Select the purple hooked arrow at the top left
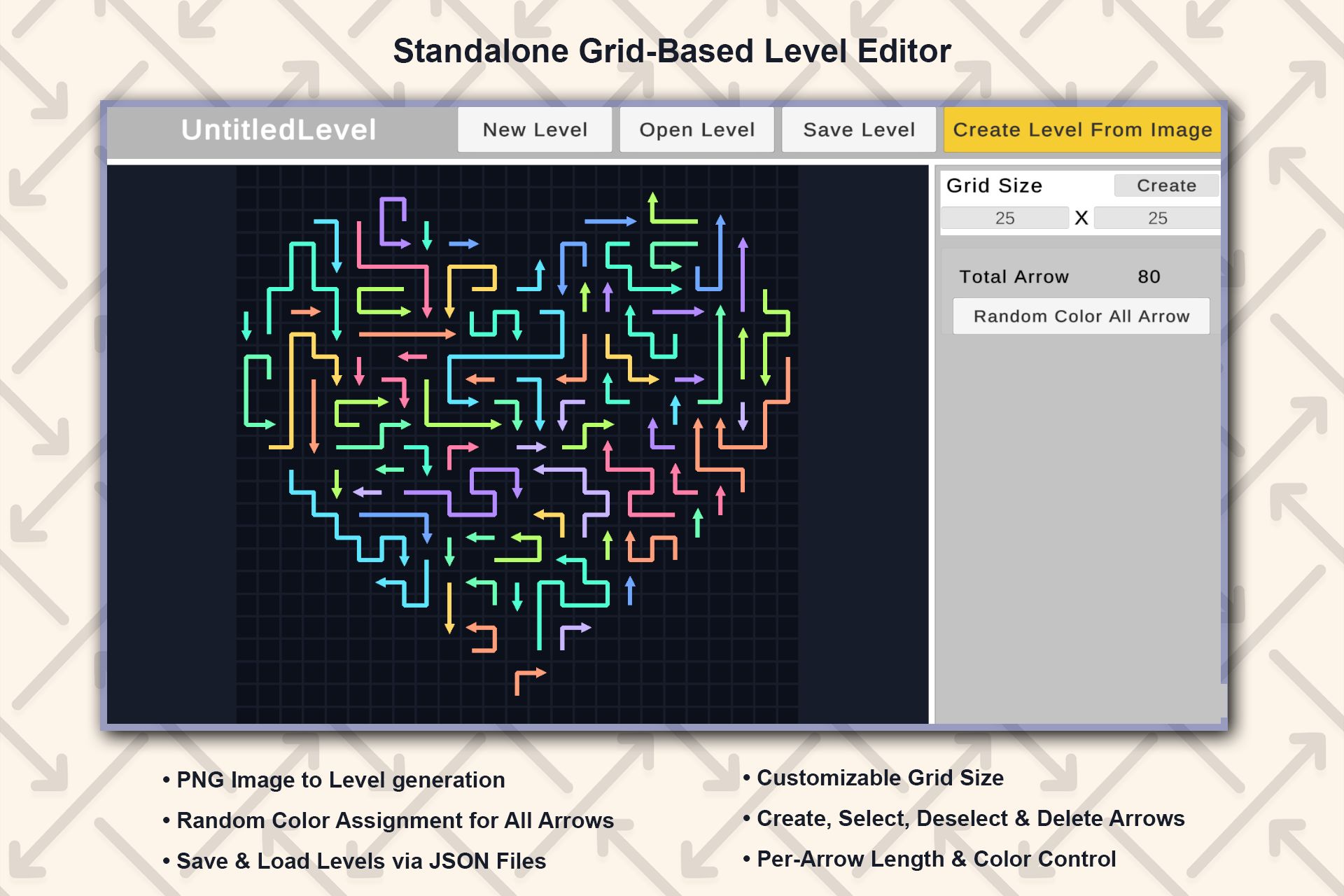The image size is (1344, 896). [382, 223]
